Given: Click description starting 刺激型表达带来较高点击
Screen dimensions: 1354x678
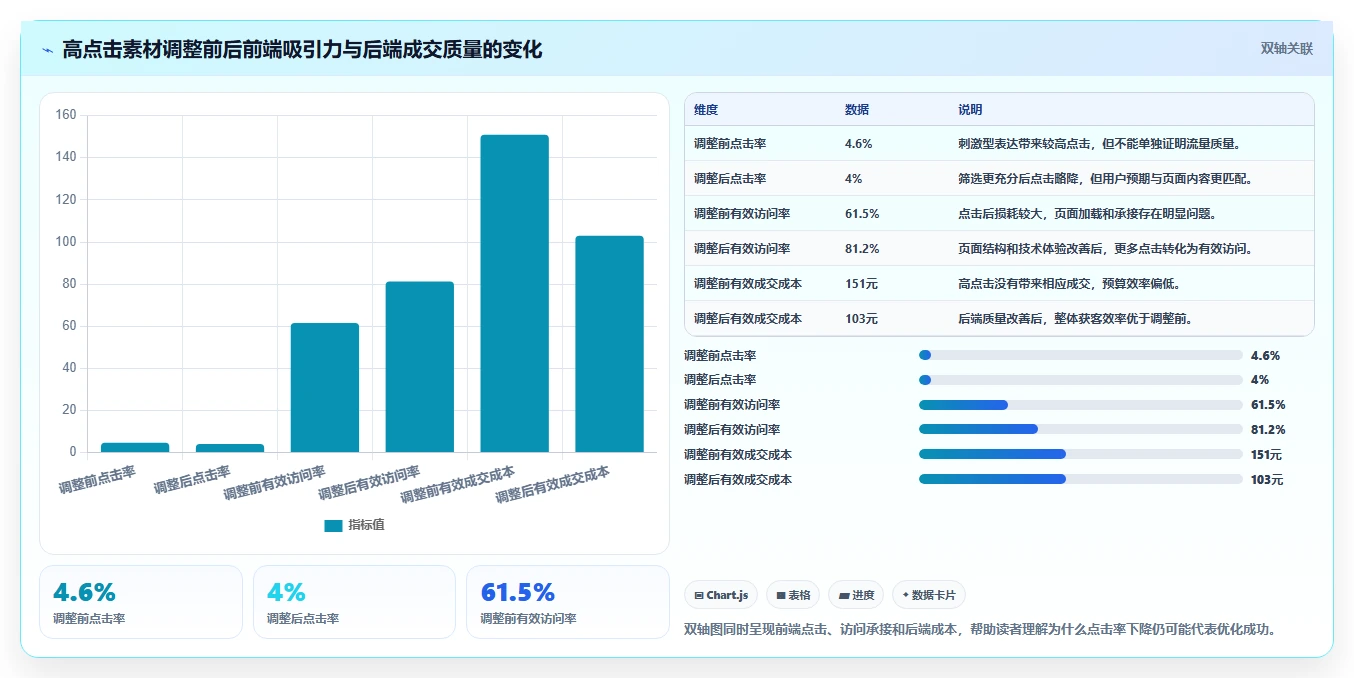Looking at the screenshot, I should 1099,143.
